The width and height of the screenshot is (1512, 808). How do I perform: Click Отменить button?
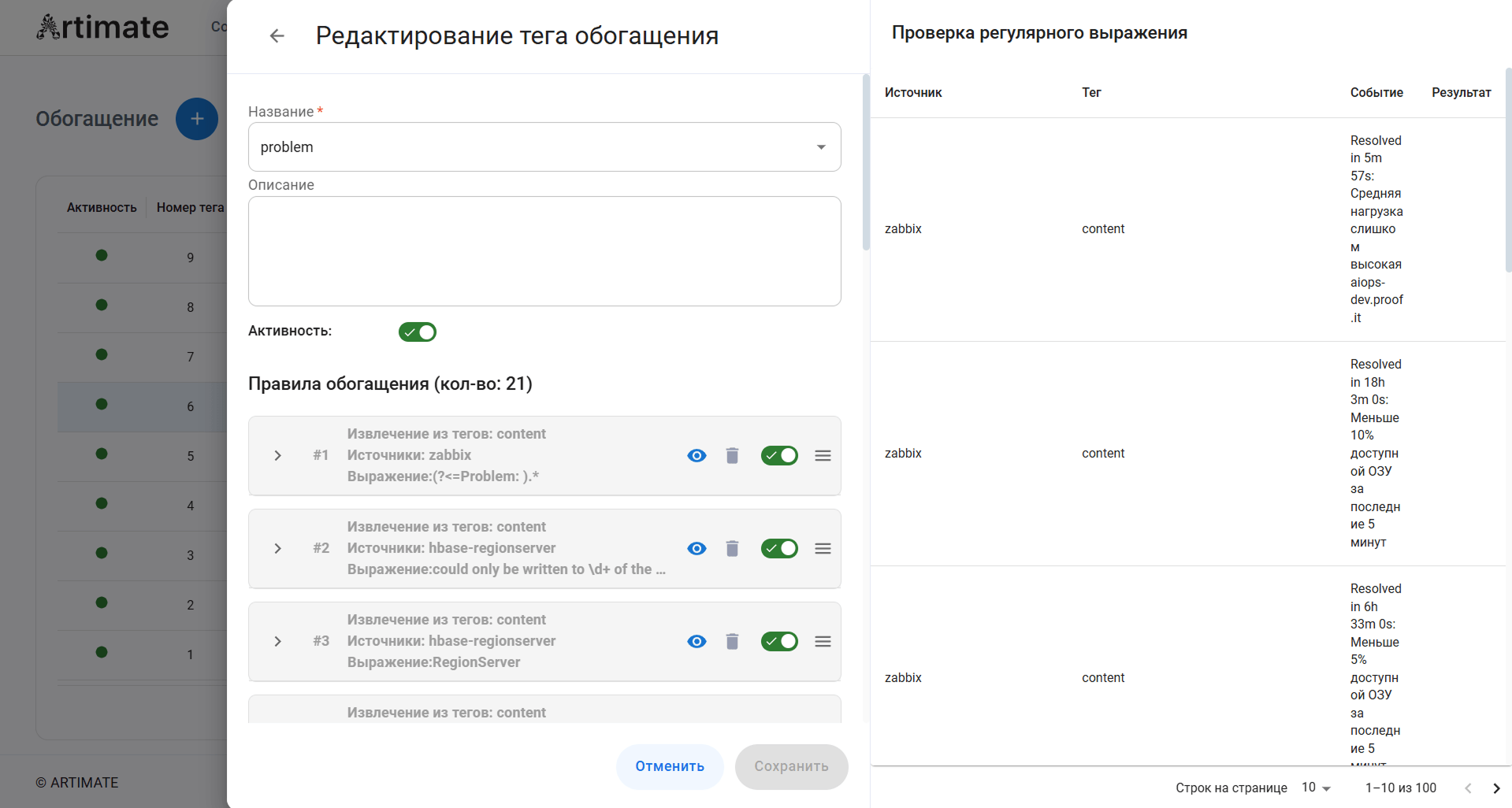(x=670, y=767)
